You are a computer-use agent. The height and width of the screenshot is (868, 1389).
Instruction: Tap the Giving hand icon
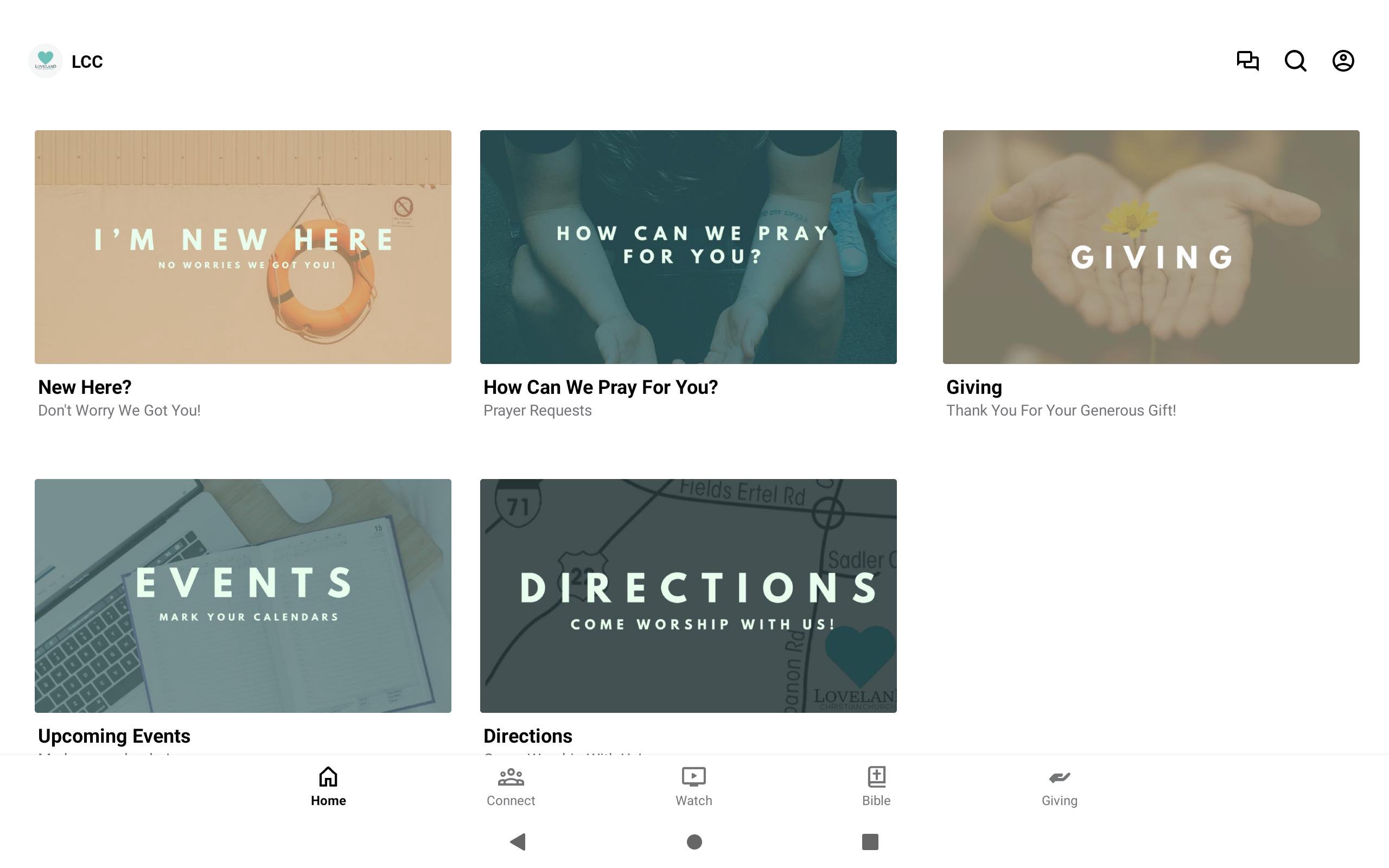click(x=1059, y=777)
